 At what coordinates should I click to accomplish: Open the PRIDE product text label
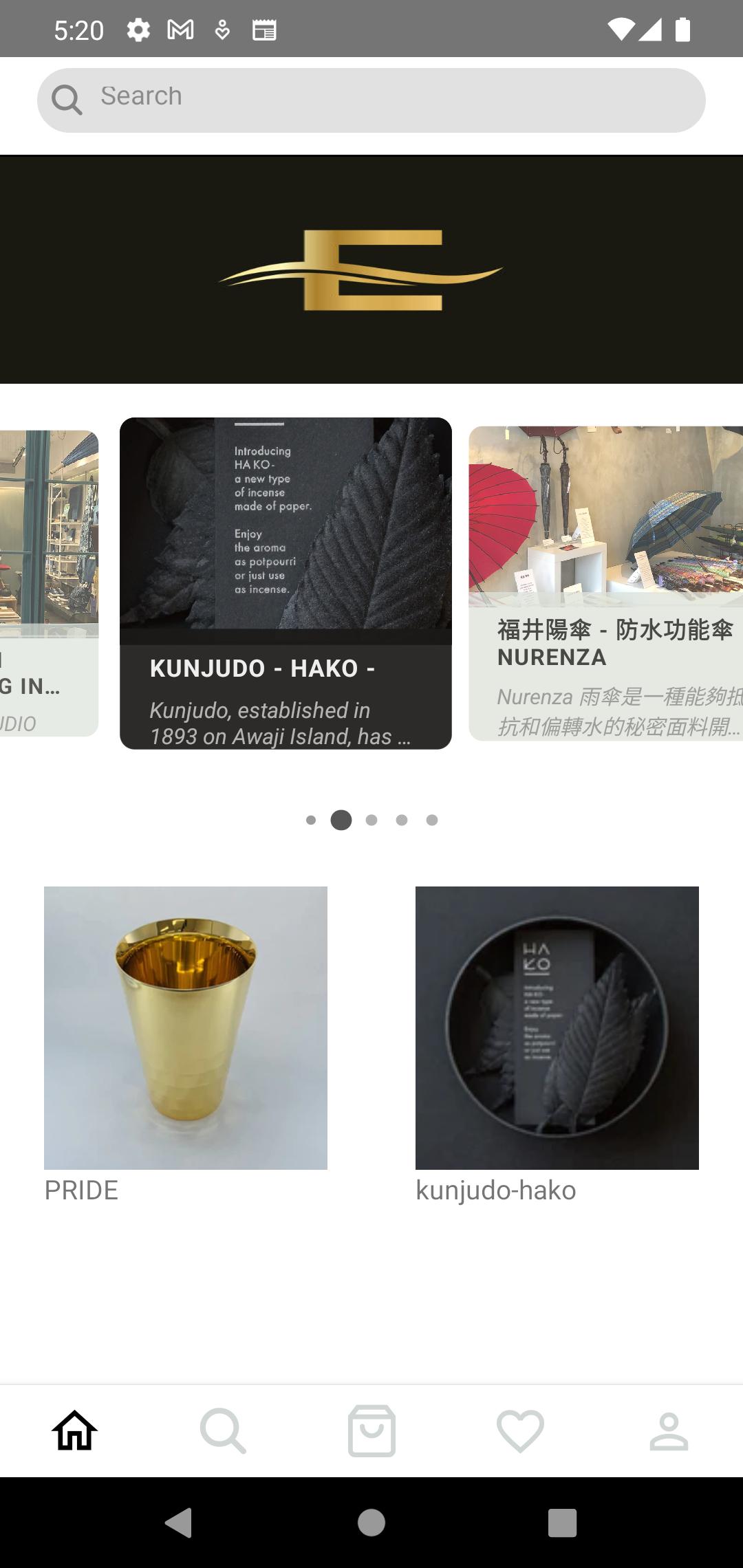click(x=81, y=1190)
